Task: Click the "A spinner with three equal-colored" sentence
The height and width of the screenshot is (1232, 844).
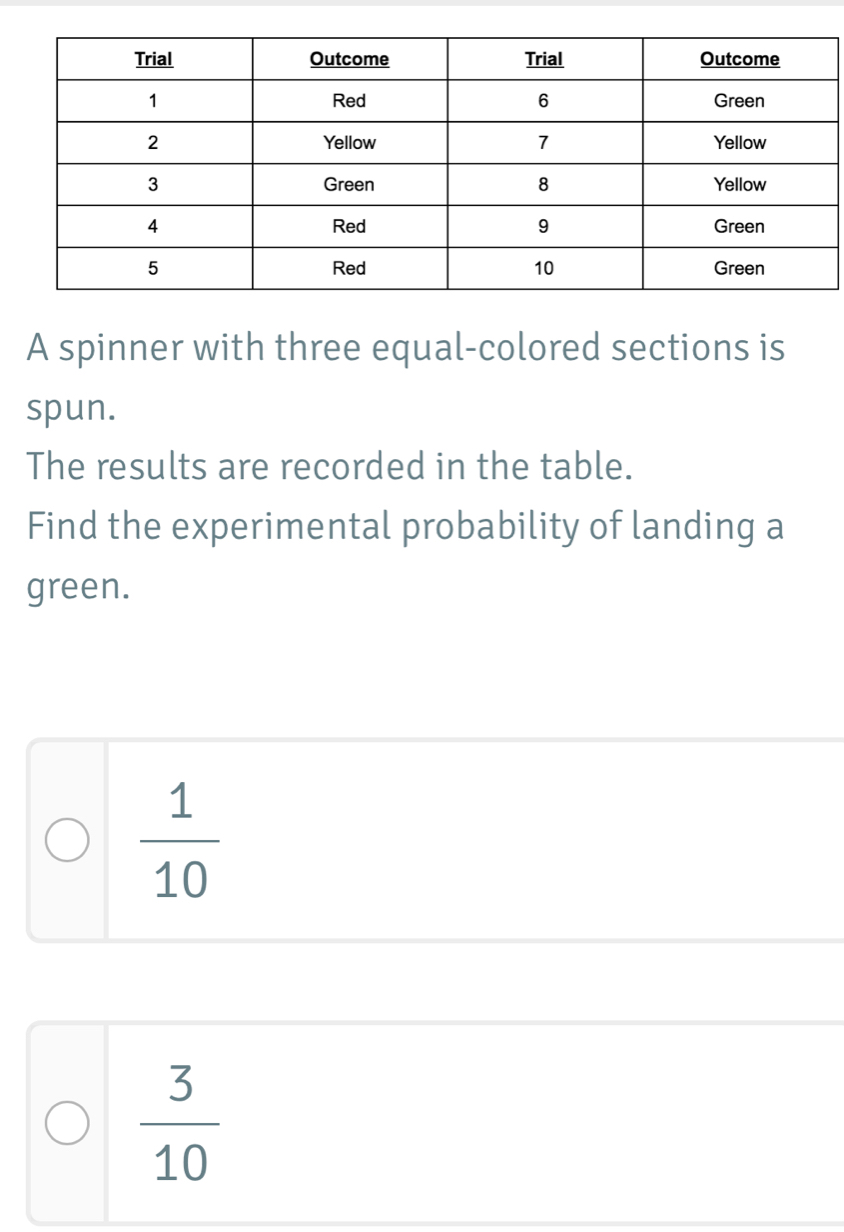Action: [405, 348]
